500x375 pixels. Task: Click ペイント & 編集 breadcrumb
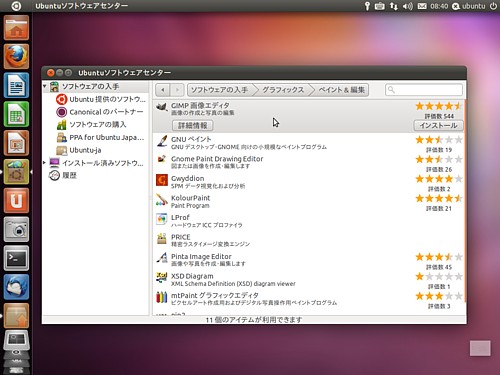[342, 90]
